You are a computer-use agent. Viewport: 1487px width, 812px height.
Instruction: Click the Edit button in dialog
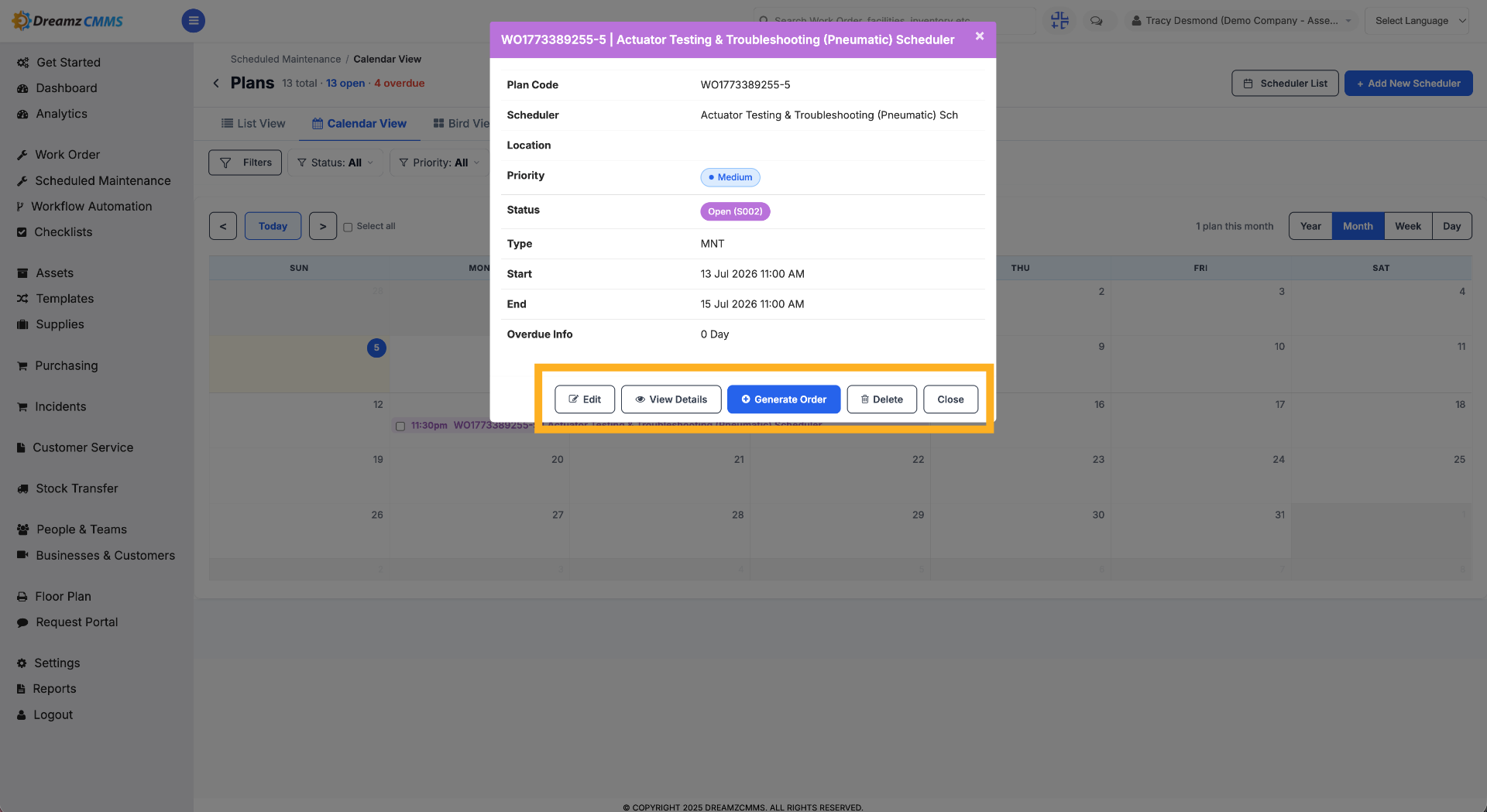pos(585,399)
